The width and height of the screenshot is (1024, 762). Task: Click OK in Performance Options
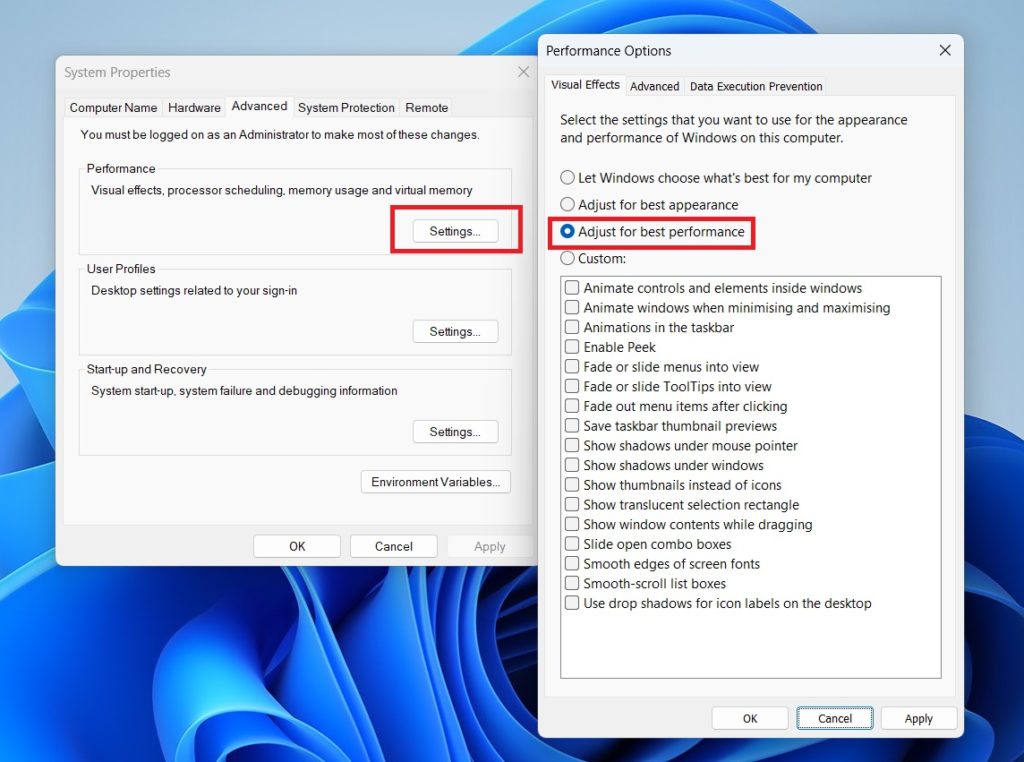[750, 718]
